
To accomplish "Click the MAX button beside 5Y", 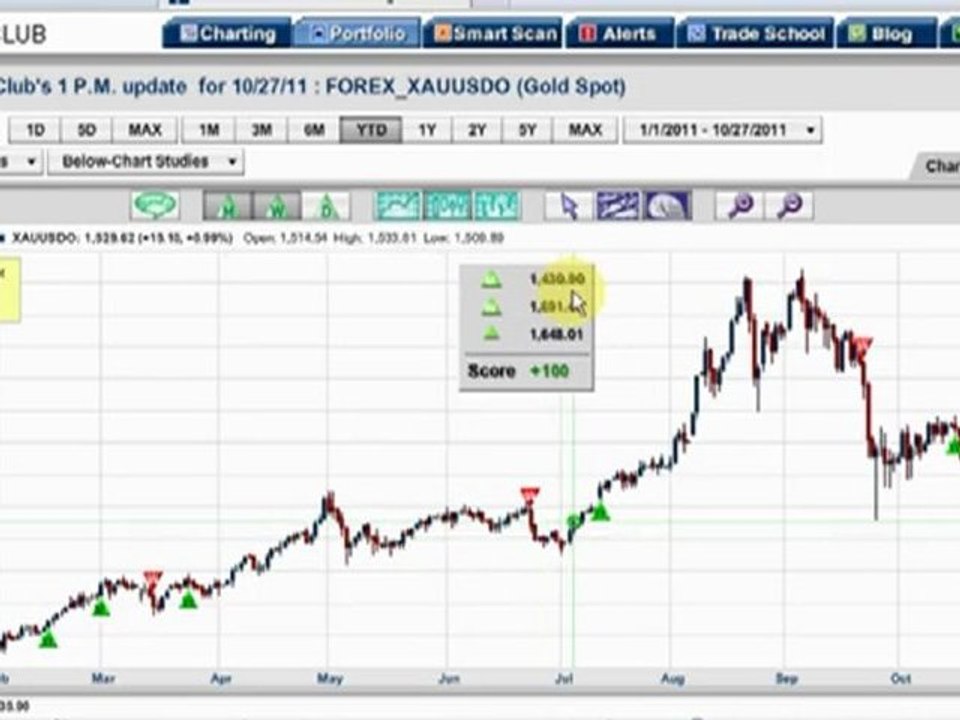I will (x=585, y=130).
